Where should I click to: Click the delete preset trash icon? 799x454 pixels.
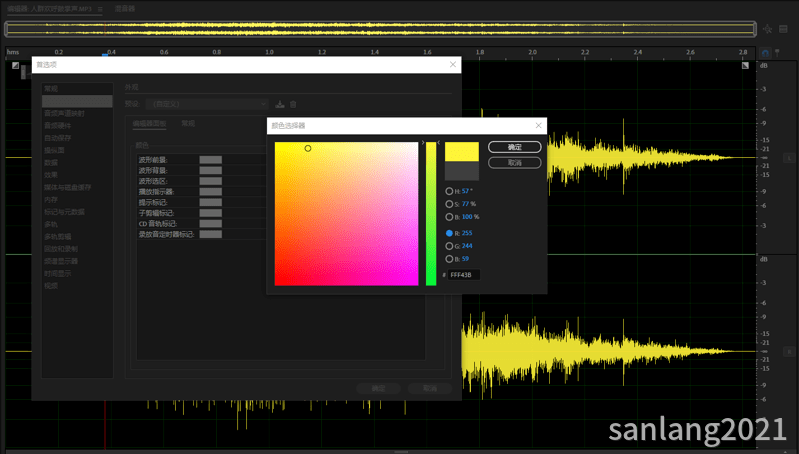coord(293,104)
